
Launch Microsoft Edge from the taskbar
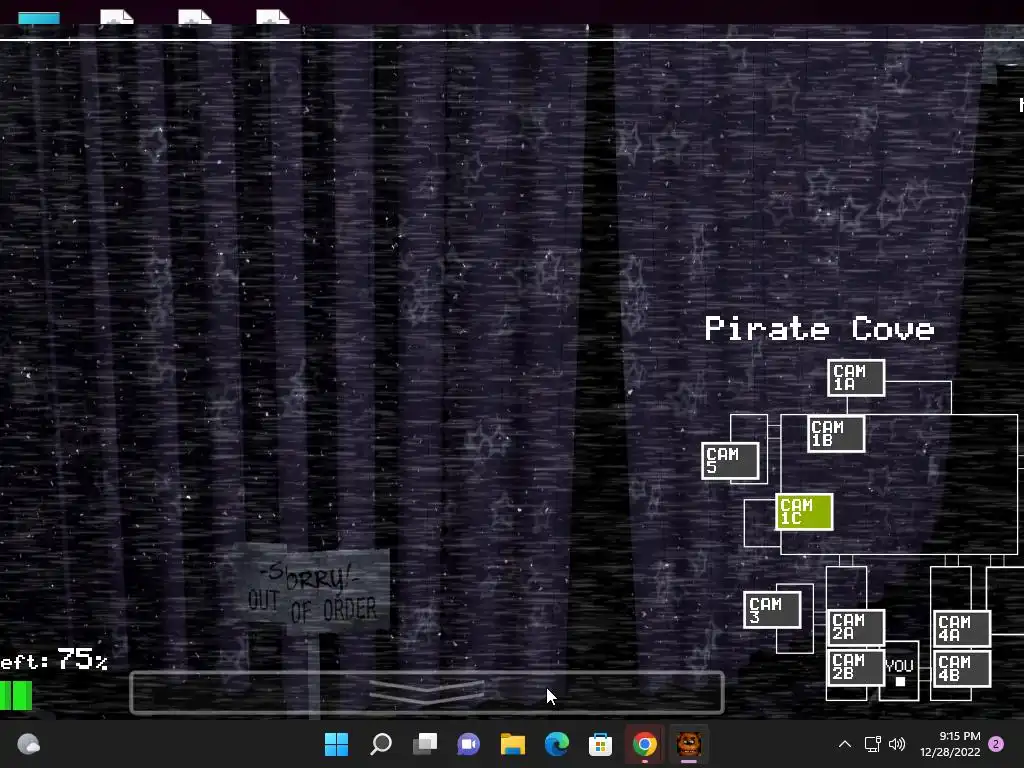pos(556,744)
